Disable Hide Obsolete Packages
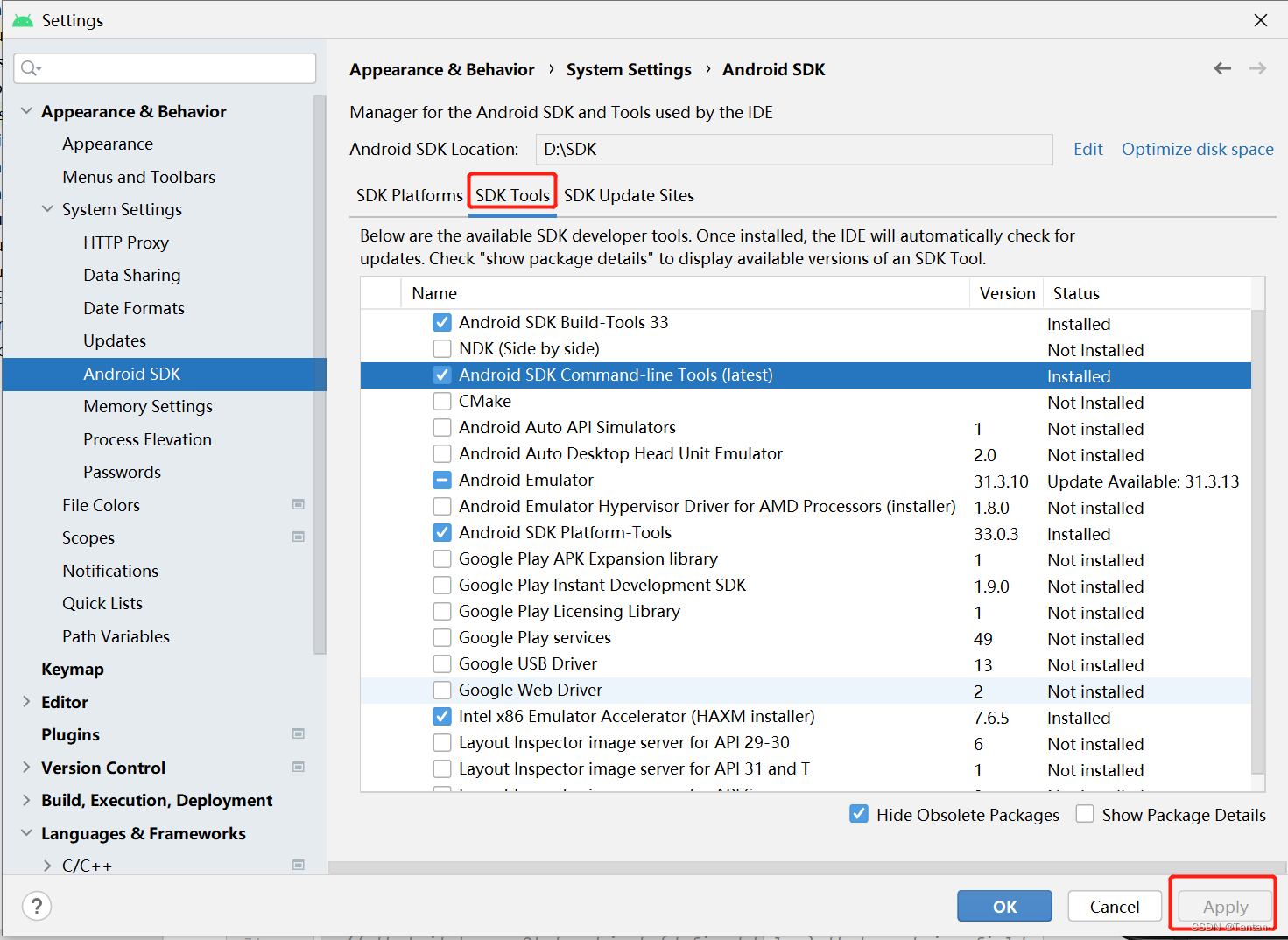 [859, 814]
